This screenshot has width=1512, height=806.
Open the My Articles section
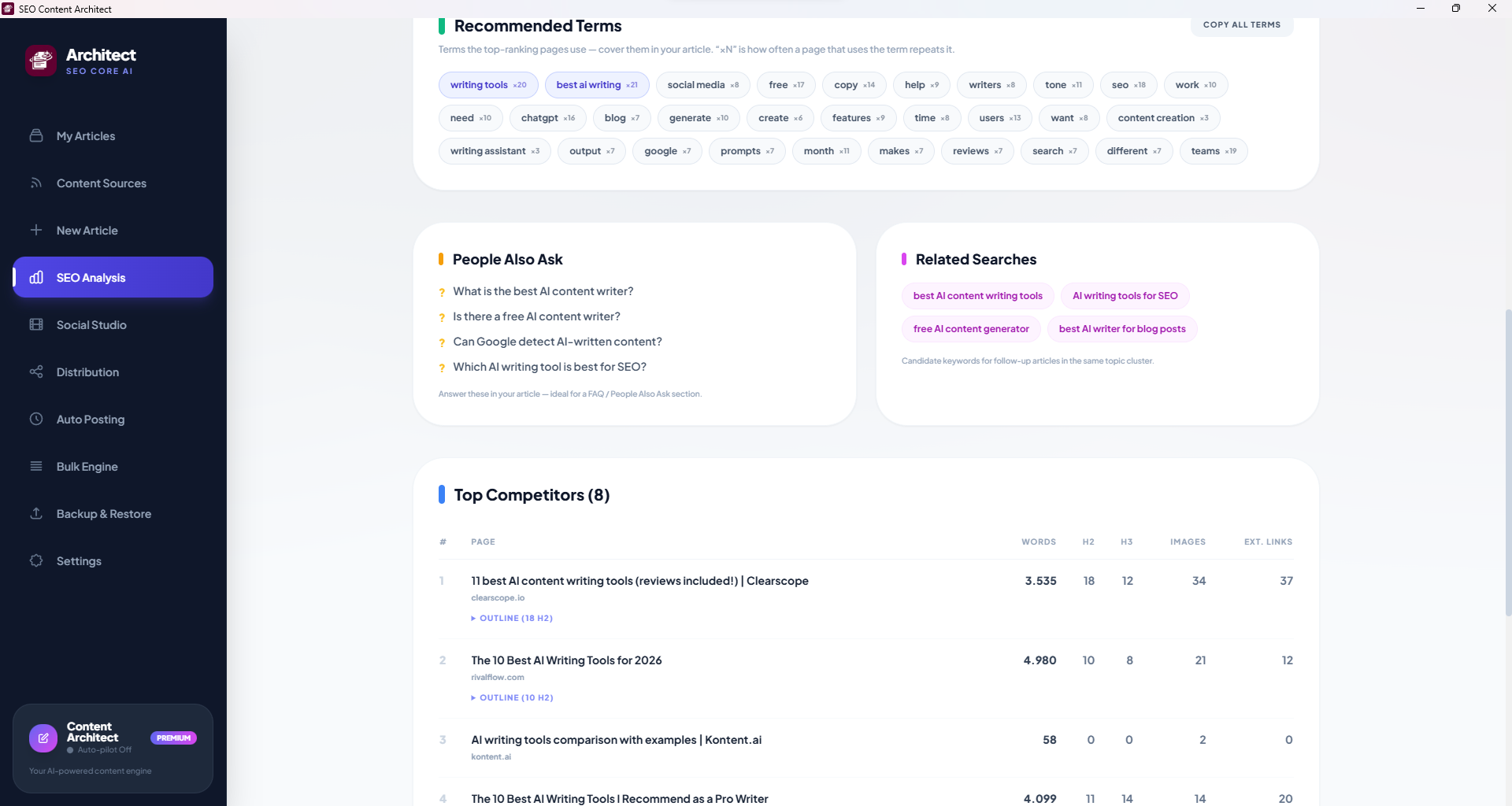[113, 136]
